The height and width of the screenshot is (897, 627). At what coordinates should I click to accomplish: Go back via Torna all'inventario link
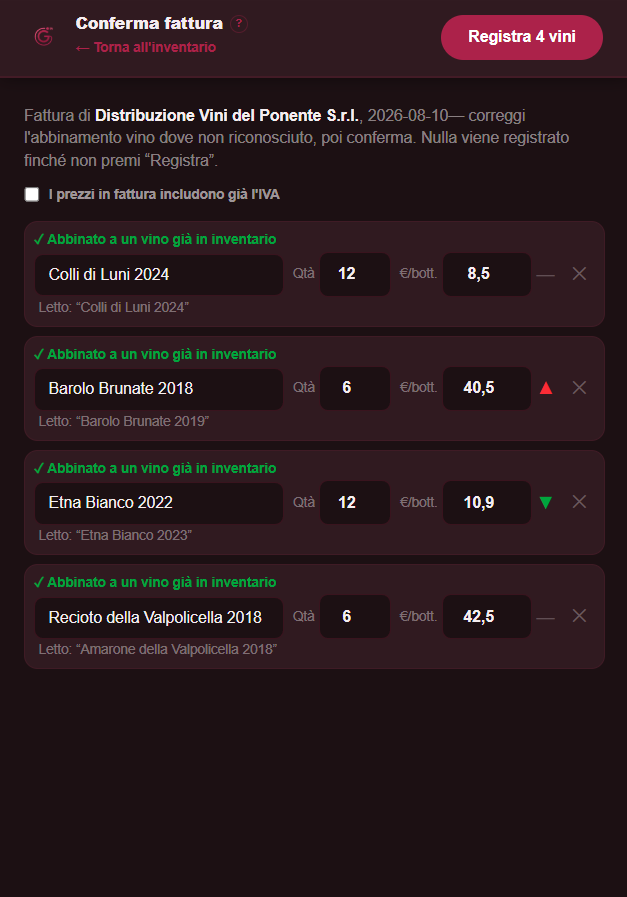pos(146,47)
